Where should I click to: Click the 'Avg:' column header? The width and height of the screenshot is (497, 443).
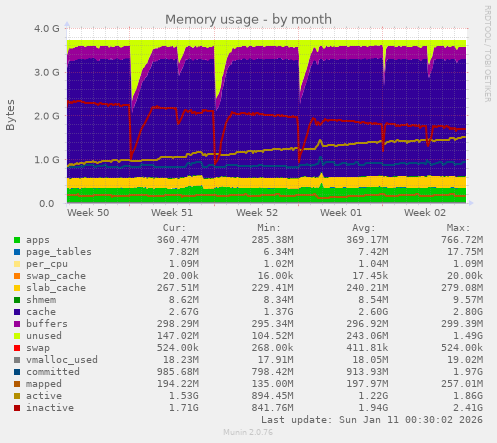tap(364, 228)
